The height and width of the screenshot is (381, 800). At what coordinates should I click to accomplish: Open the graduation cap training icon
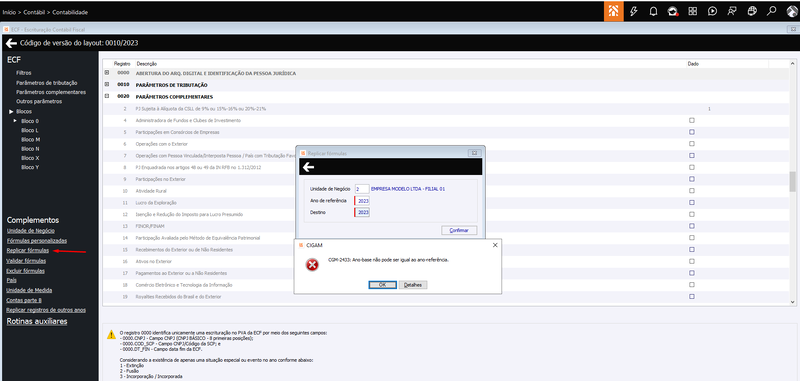[x=673, y=11]
